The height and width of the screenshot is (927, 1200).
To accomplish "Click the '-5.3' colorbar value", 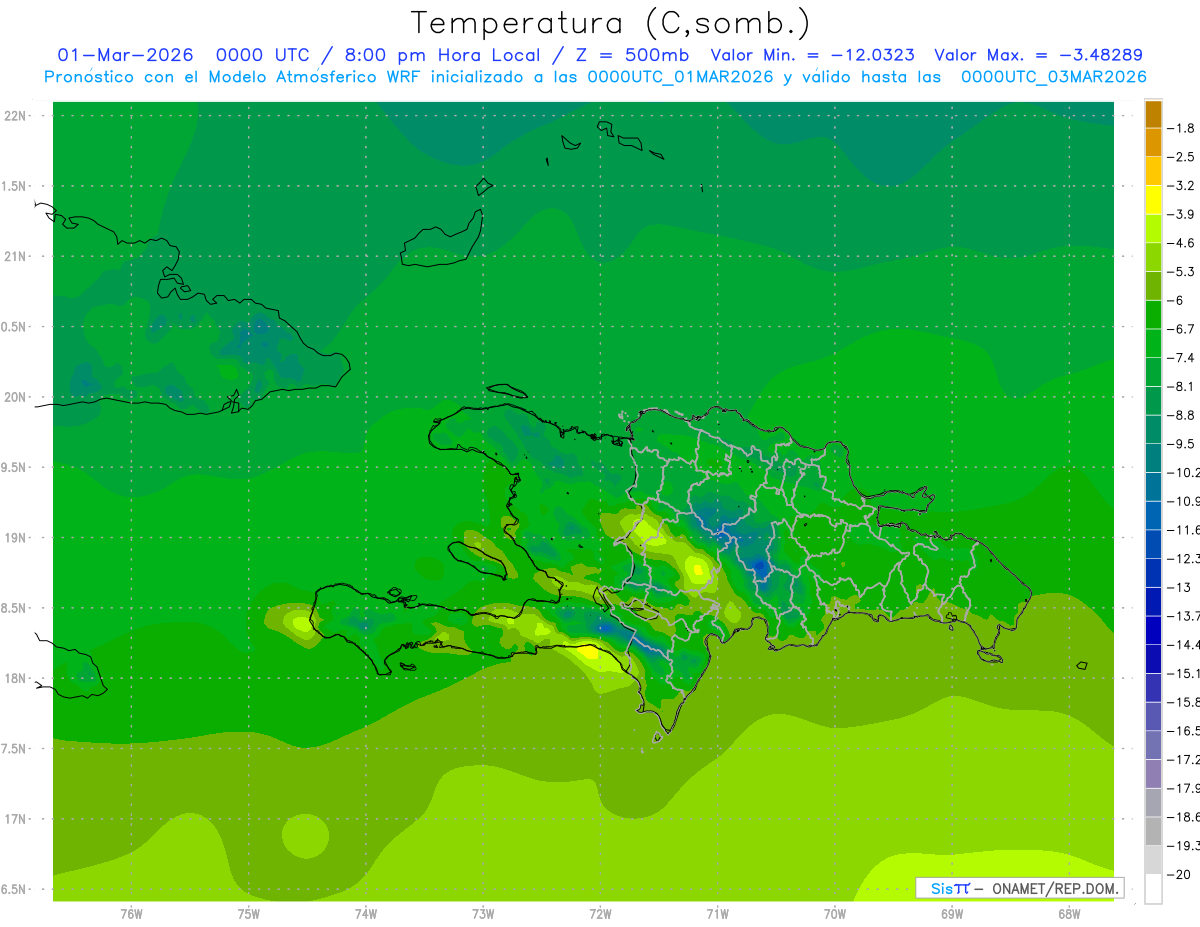I will tap(1182, 271).
